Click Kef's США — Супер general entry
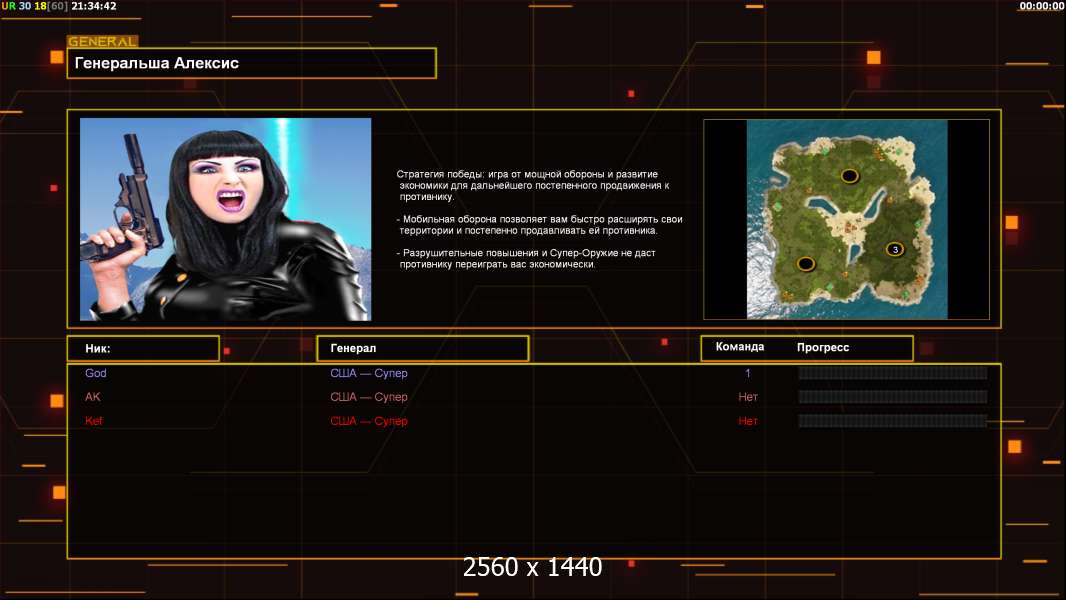Image resolution: width=1066 pixels, height=600 pixels. click(x=369, y=421)
